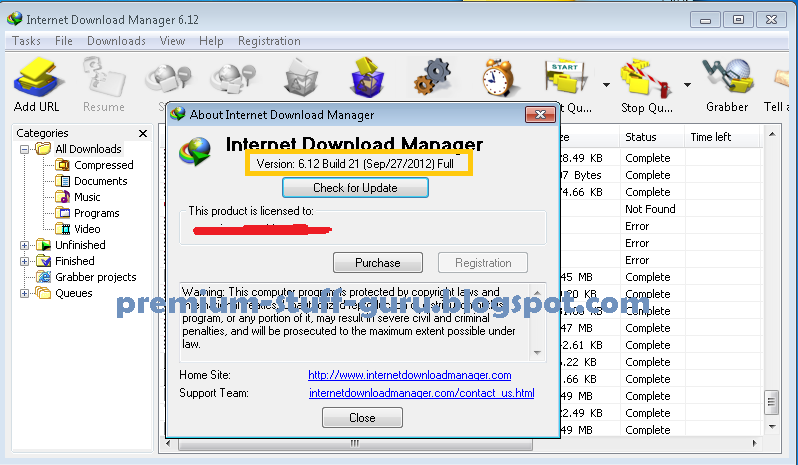Collapse the All Downloads tree node
This screenshot has width=798, height=465.
pos(24,149)
